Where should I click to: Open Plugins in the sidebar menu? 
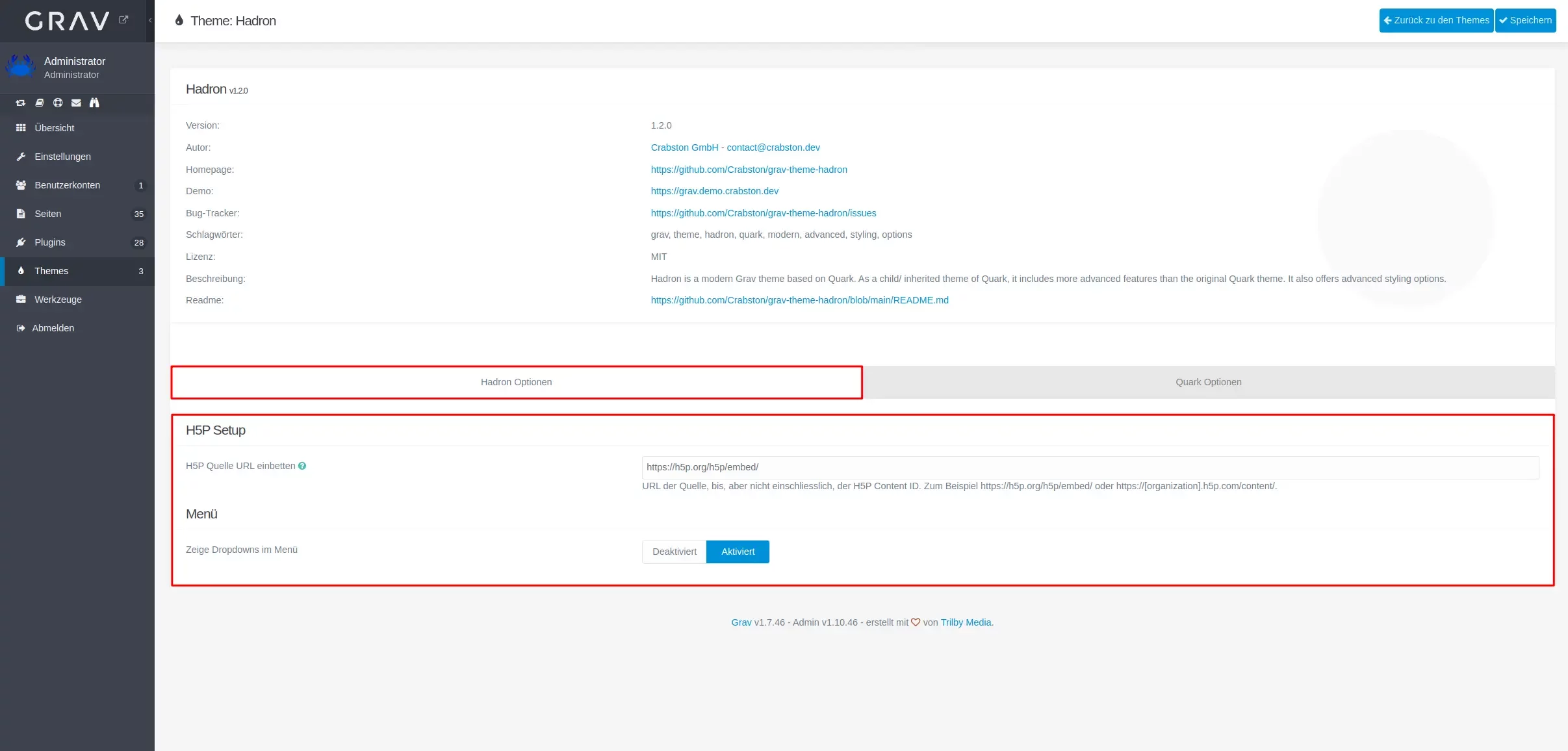(x=50, y=242)
